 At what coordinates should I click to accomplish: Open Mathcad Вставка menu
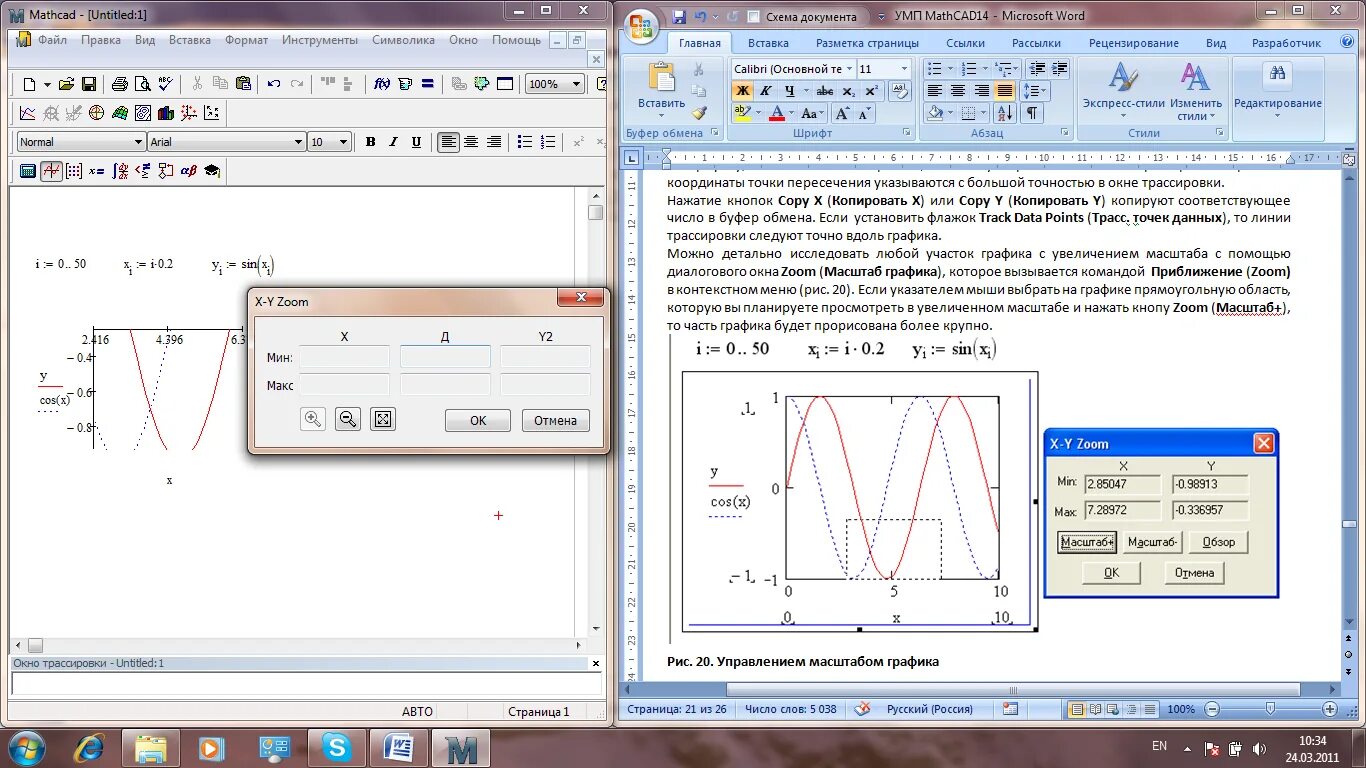click(190, 40)
